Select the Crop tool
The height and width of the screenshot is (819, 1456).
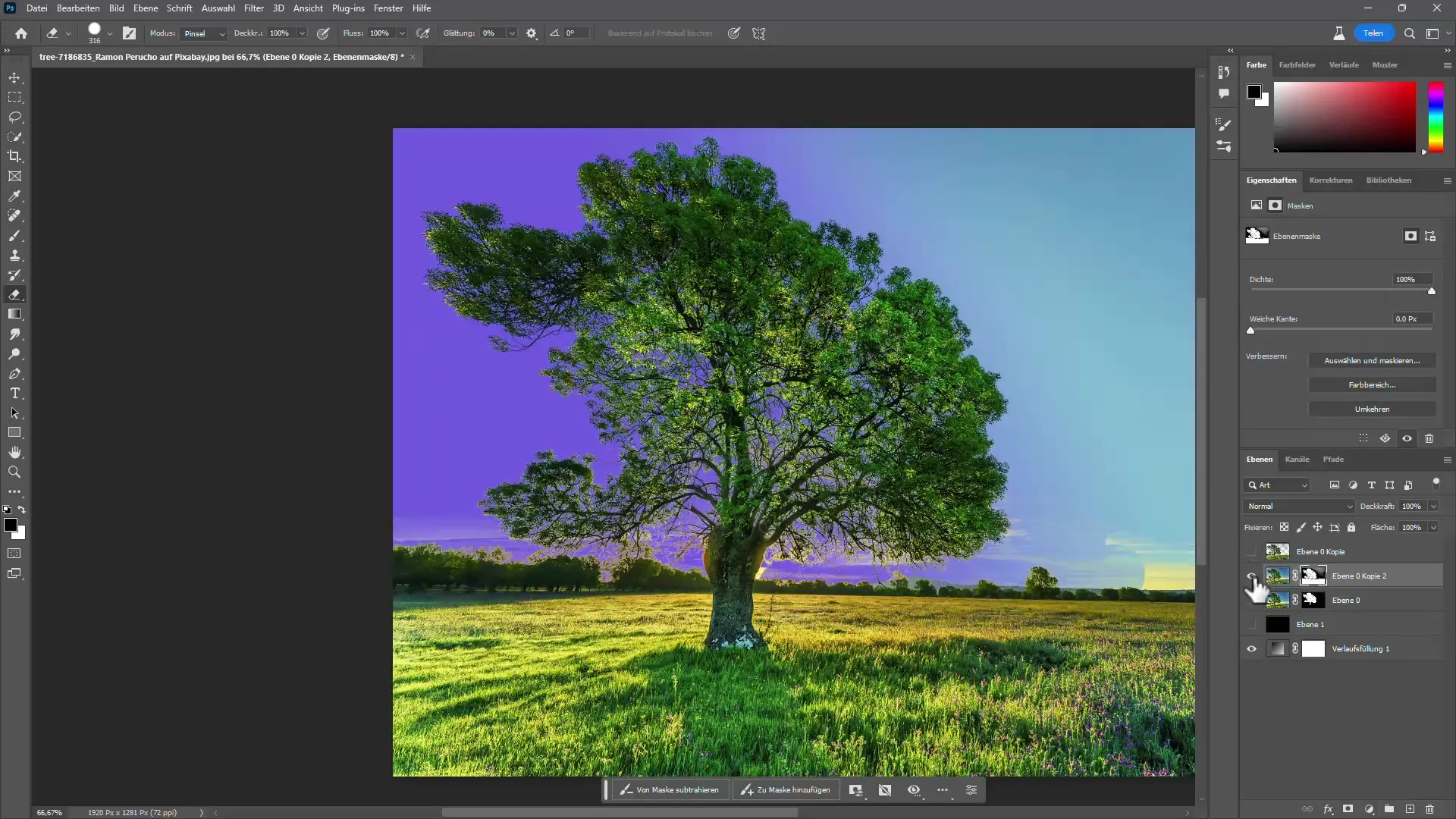click(14, 156)
